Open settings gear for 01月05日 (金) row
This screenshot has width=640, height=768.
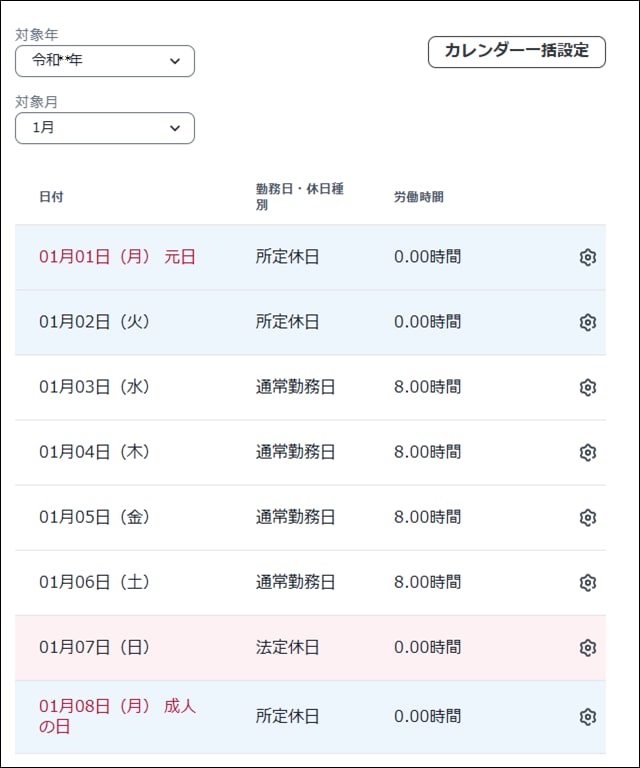pyautogui.click(x=587, y=518)
